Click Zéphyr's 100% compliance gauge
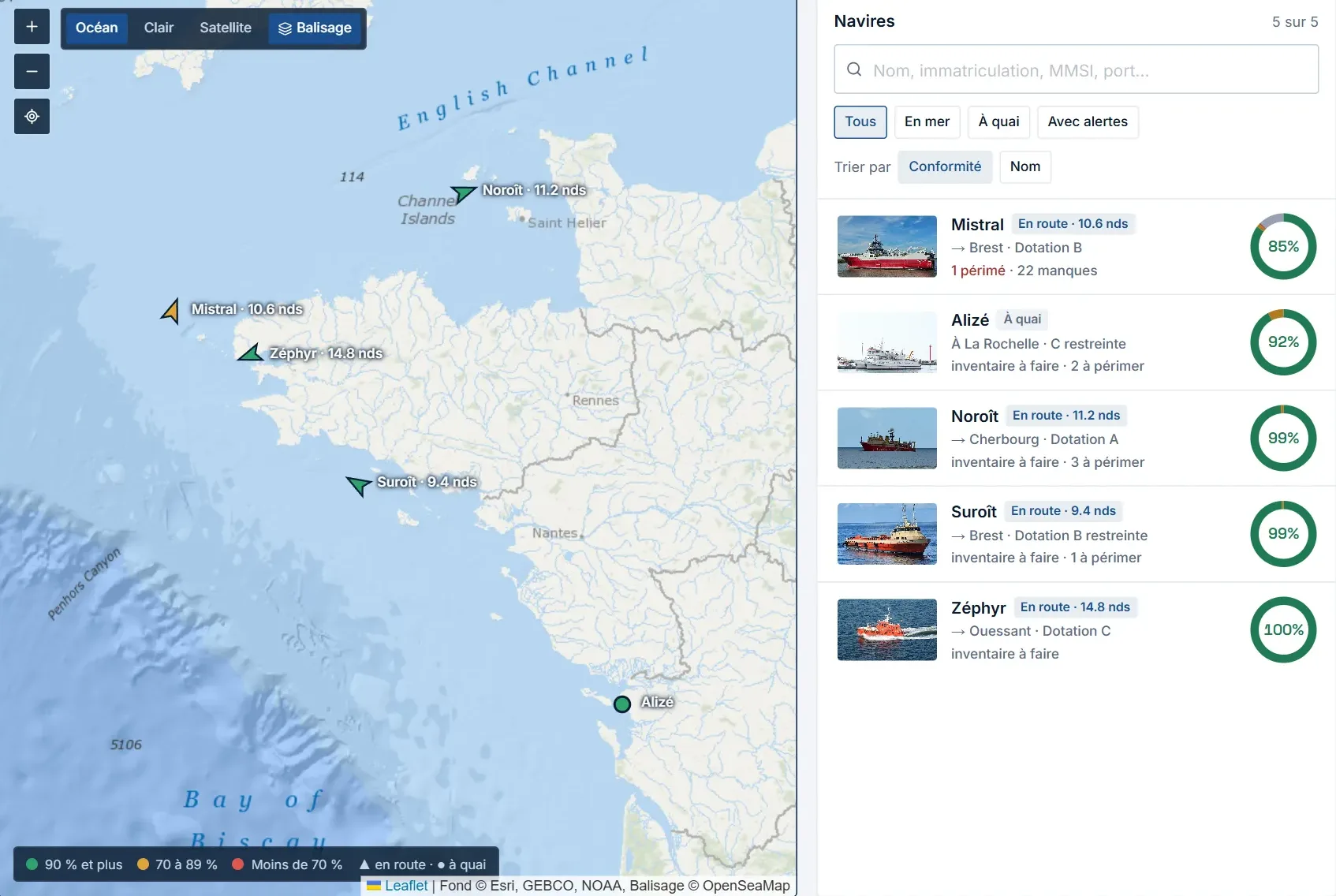Image resolution: width=1336 pixels, height=896 pixels. 1283,630
